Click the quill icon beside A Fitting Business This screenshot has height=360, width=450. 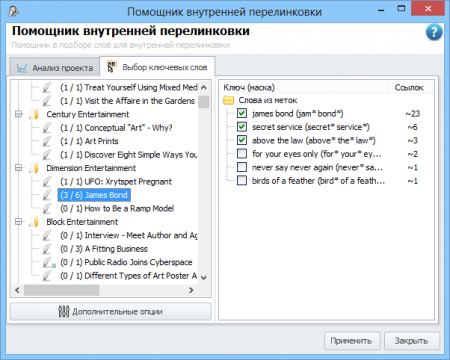pyautogui.click(x=47, y=249)
